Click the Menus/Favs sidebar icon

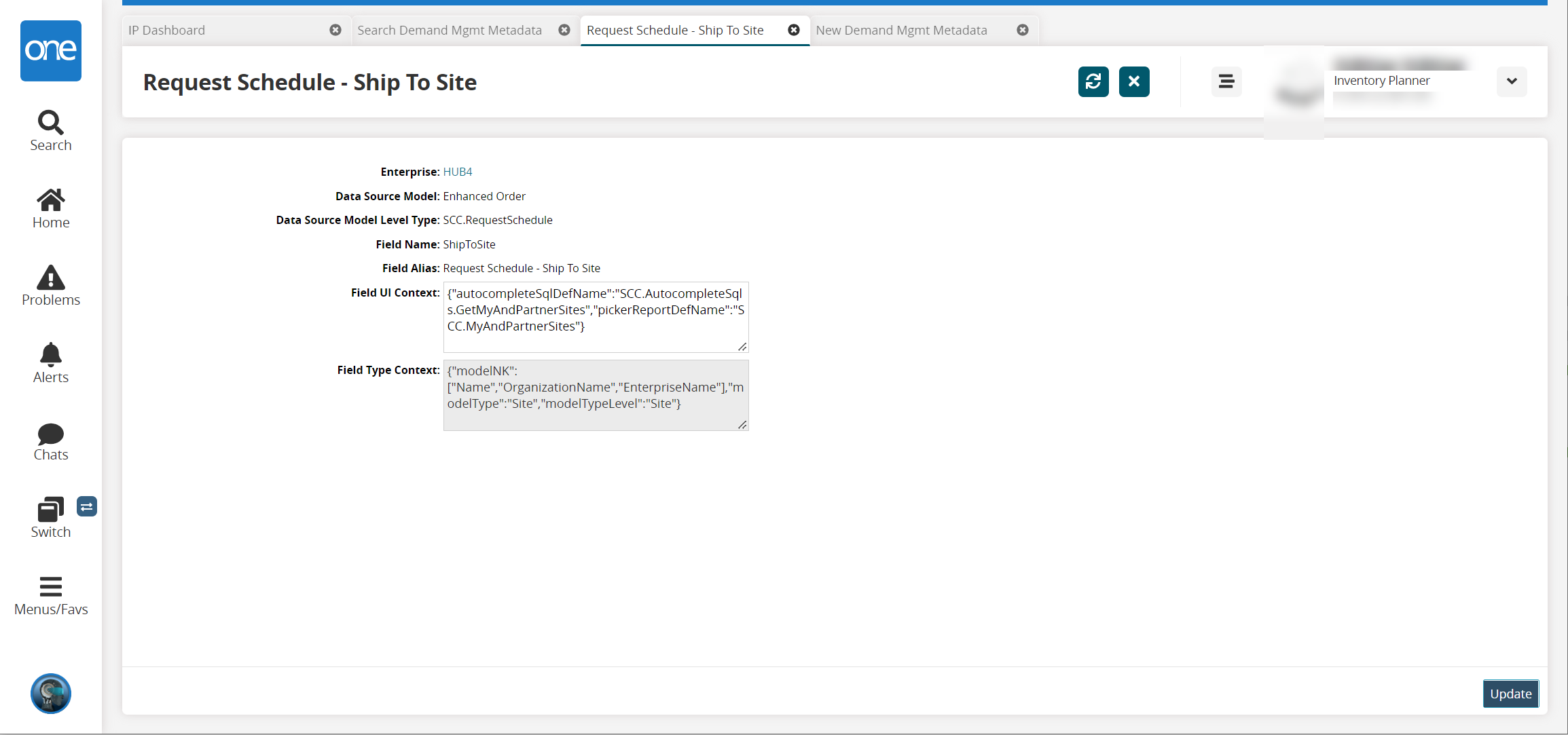click(x=50, y=594)
